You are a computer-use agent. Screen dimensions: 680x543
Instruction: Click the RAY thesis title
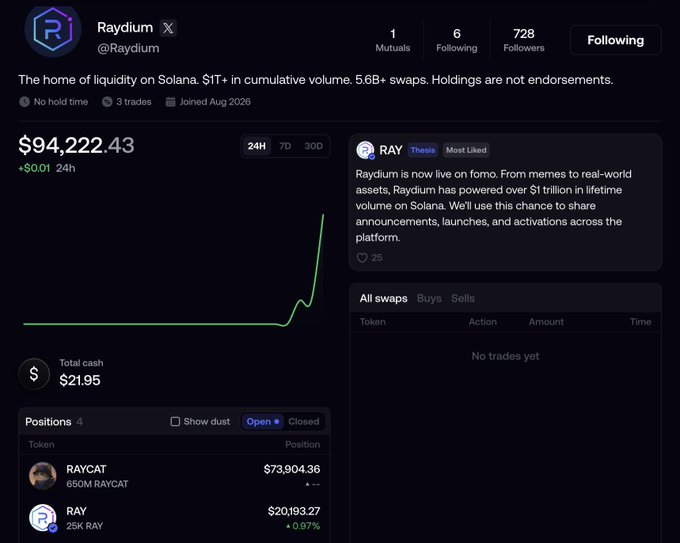[391, 150]
